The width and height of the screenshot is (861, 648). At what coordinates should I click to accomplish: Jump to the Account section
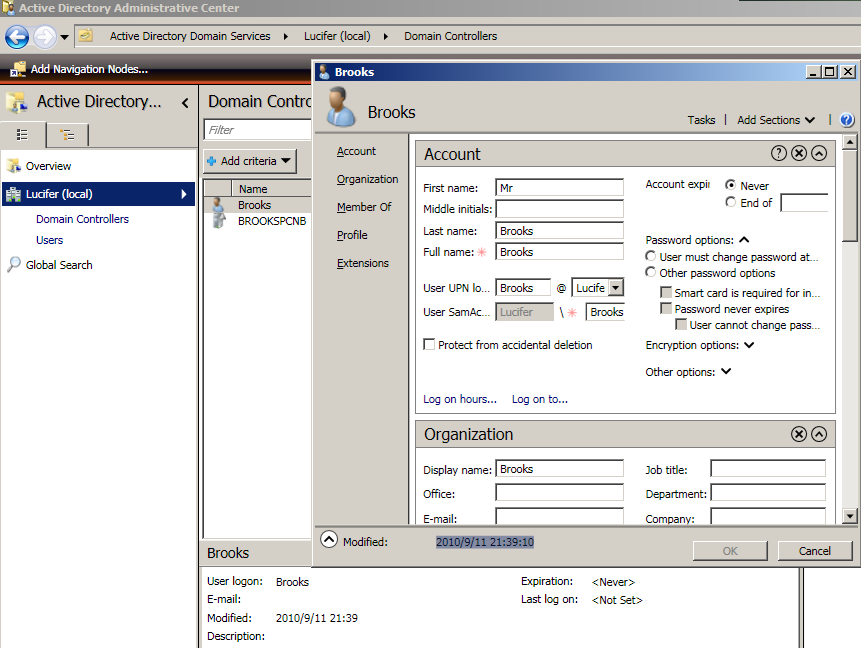pos(356,151)
